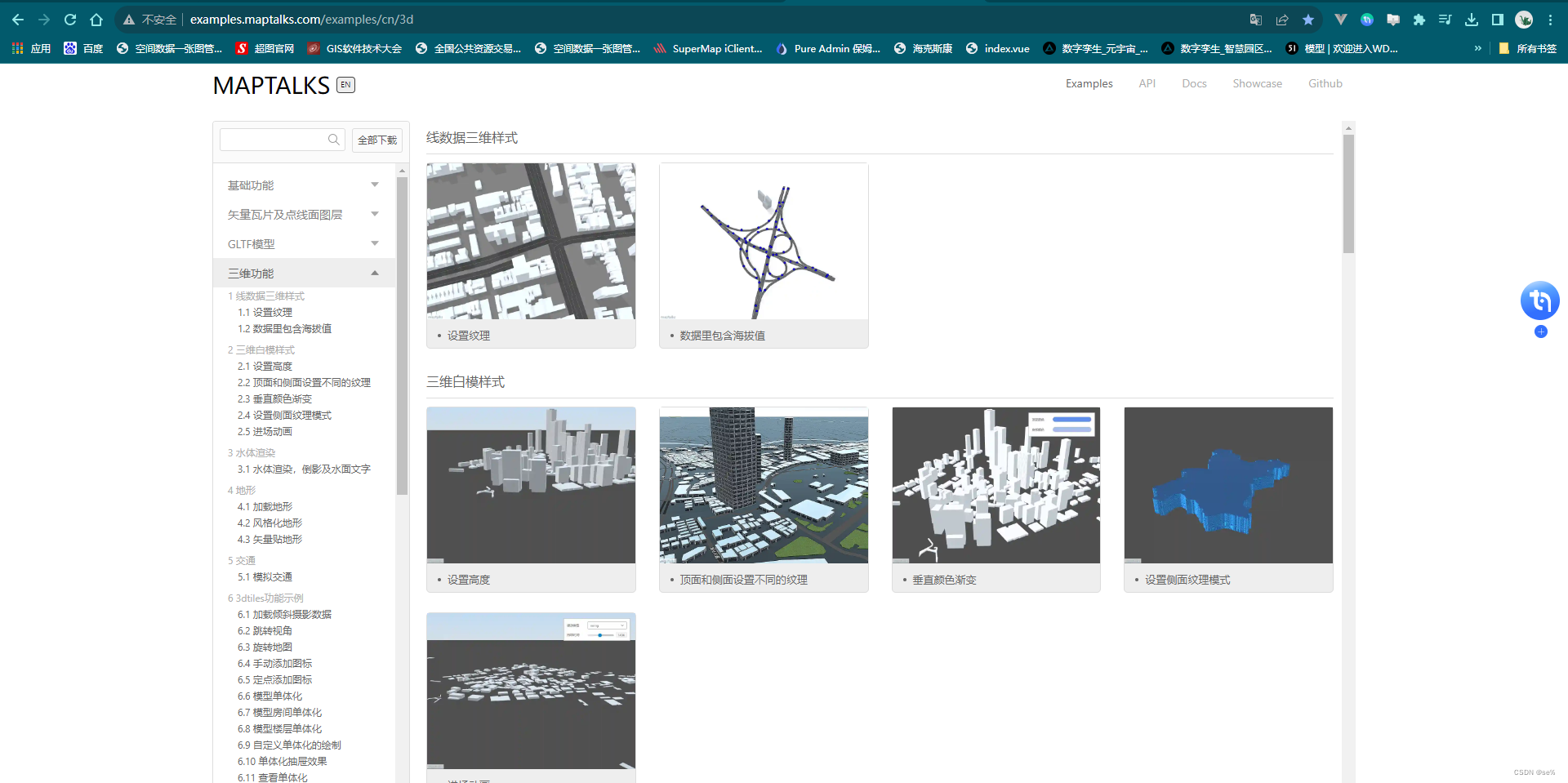Click the 全部下载 download button
1568x783 pixels.
pos(376,140)
